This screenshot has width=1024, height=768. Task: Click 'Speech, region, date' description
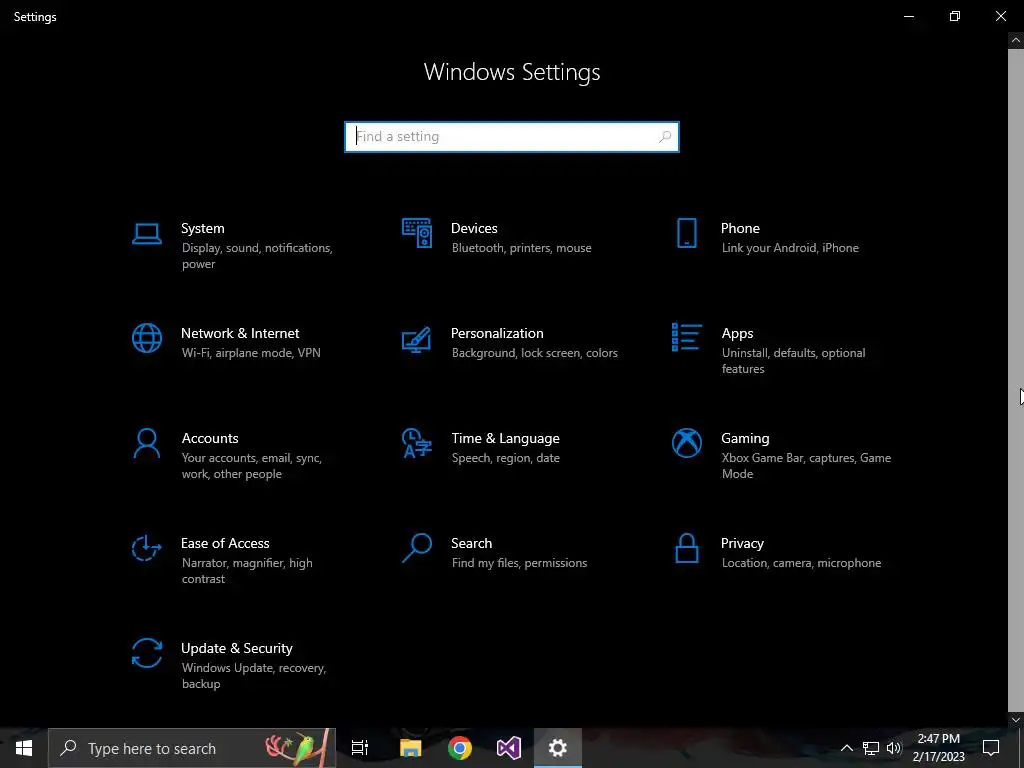pyautogui.click(x=505, y=458)
